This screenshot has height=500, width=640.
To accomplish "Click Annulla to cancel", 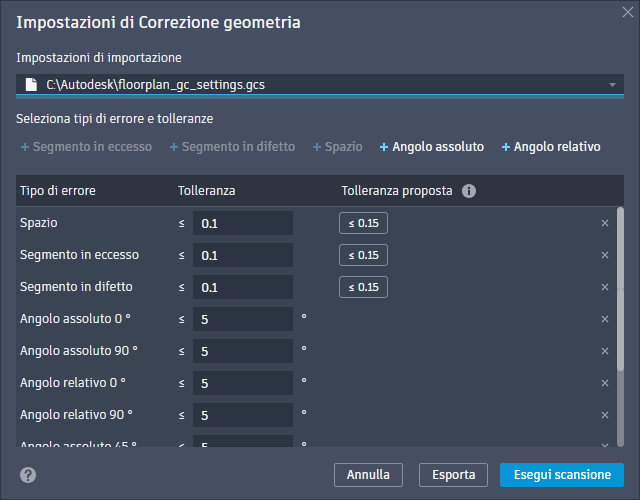I will 368,474.
